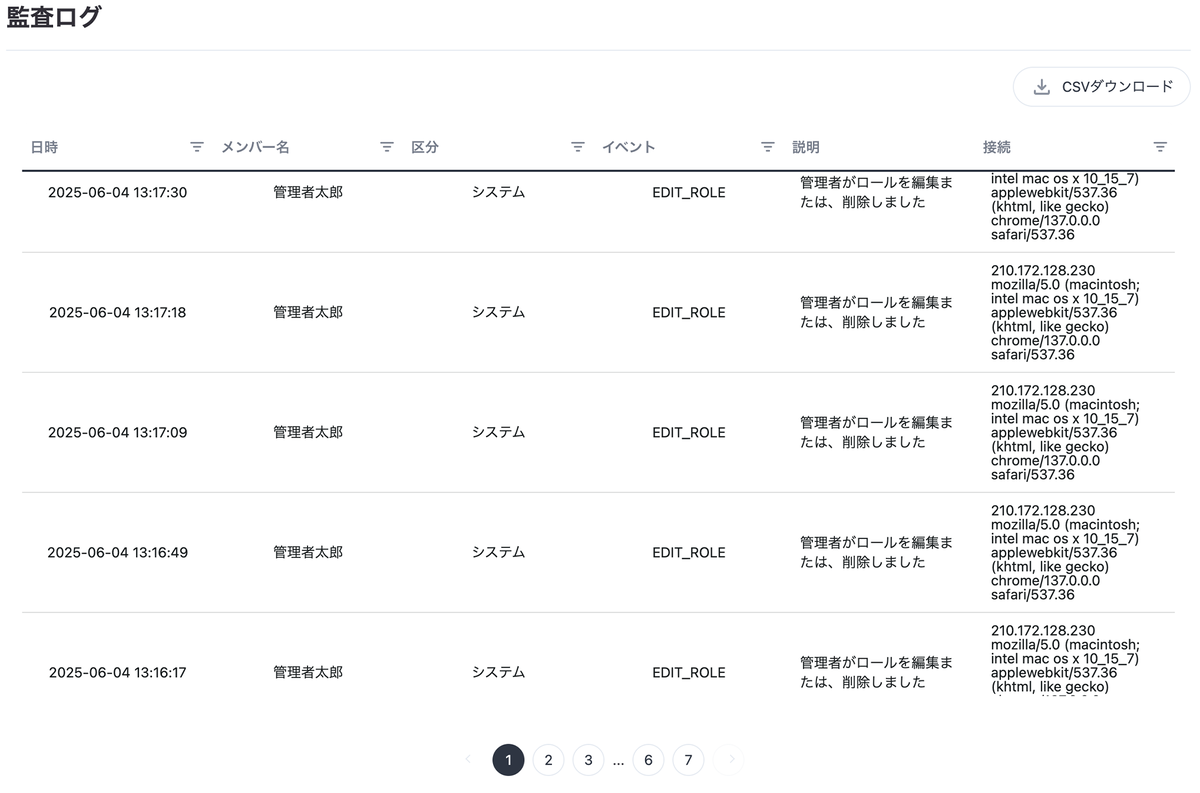The width and height of the screenshot is (1200, 793).
Task: Select timestamp 2025-06-04 13:17:30
Action: 117,192
